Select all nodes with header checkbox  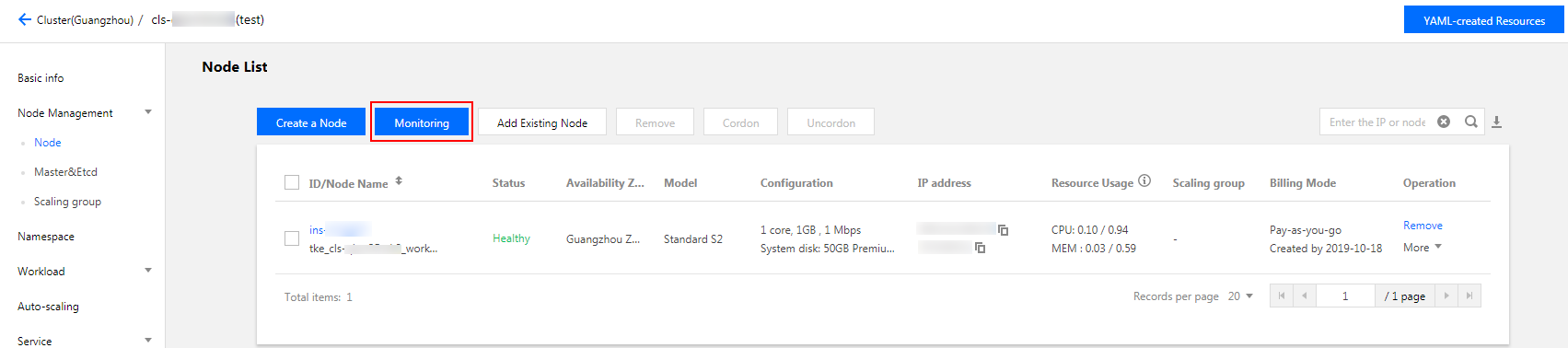292,182
